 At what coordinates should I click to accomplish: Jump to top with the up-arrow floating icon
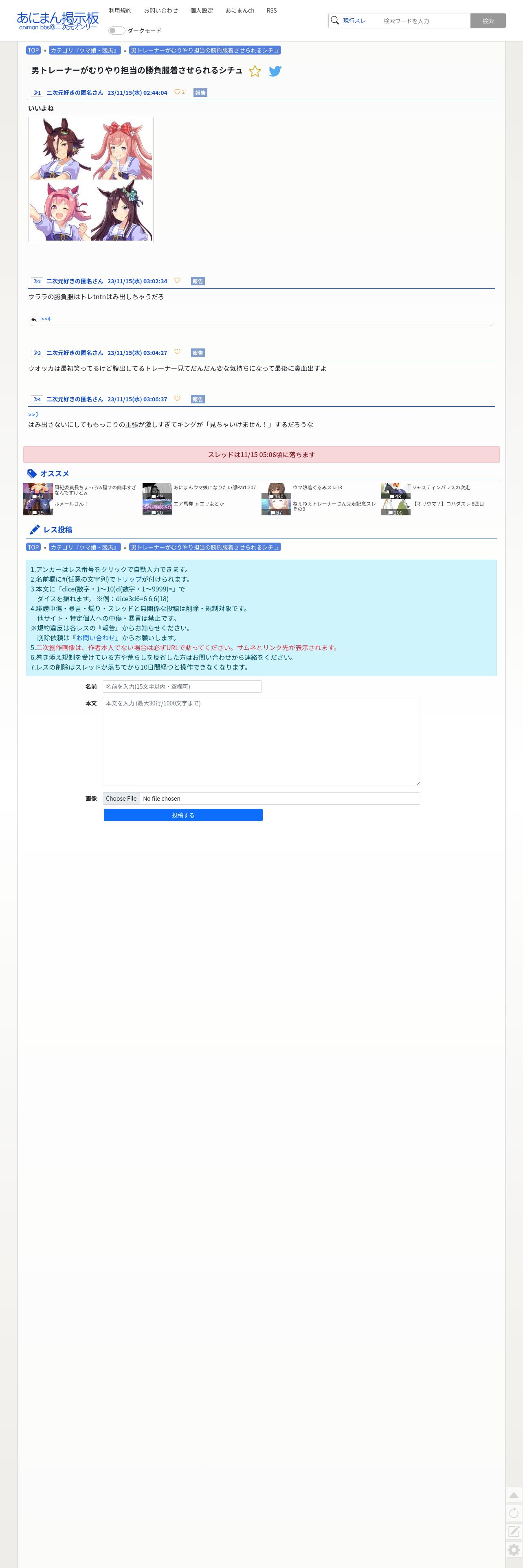click(514, 1494)
